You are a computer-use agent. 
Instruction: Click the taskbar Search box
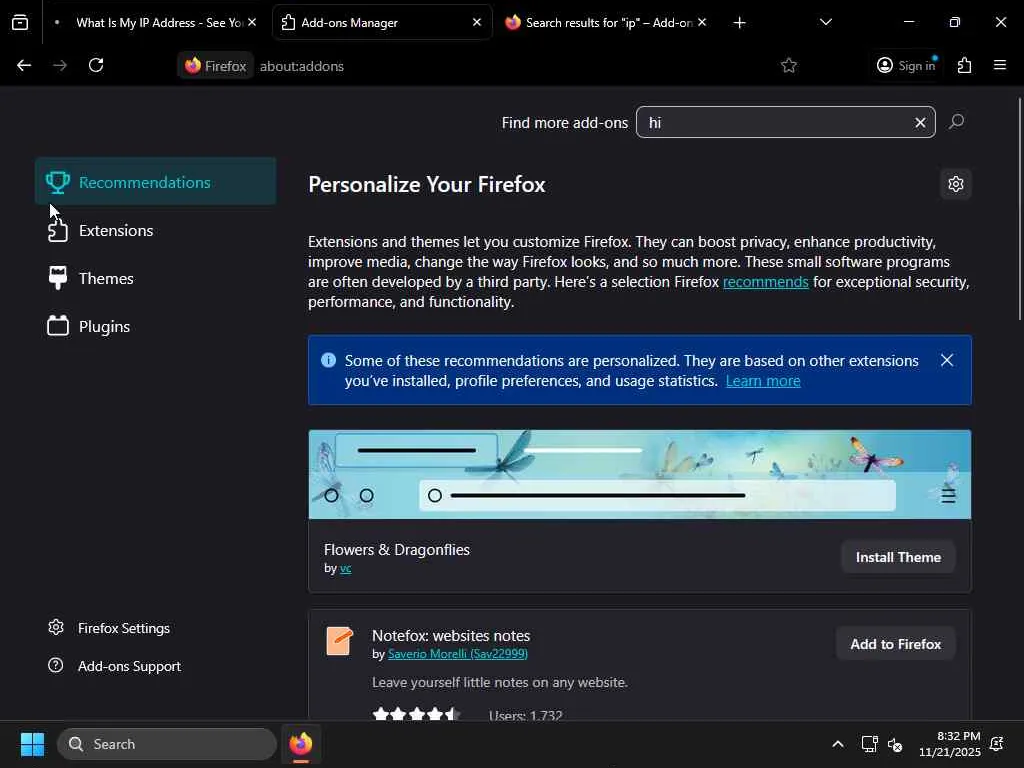pyautogui.click(x=167, y=744)
